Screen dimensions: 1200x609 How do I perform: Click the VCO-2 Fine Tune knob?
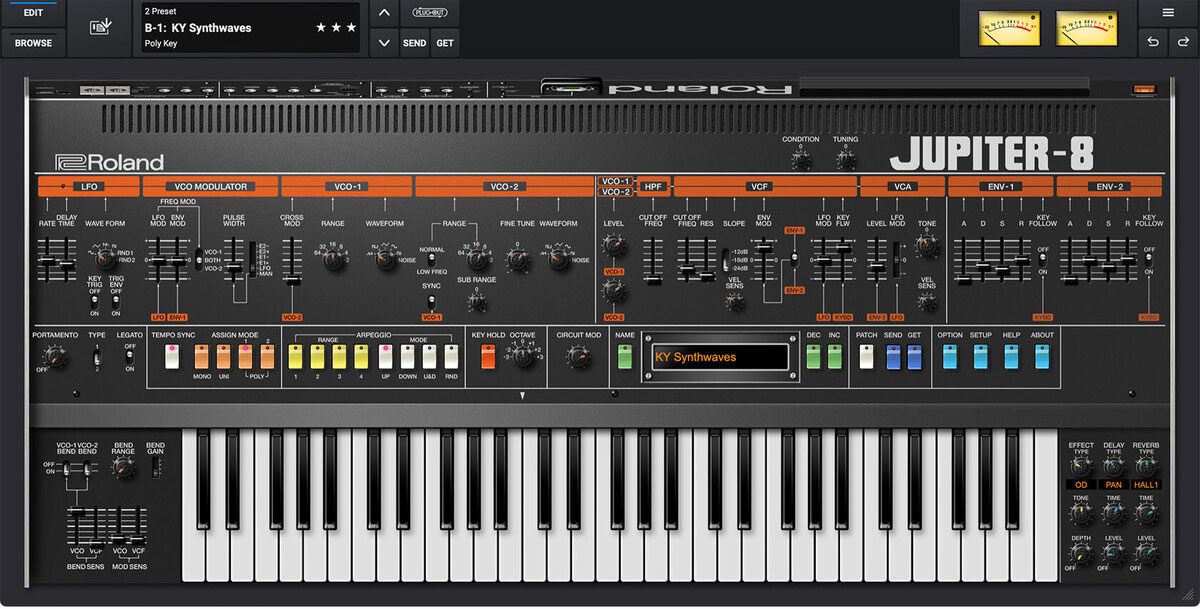[x=516, y=261]
